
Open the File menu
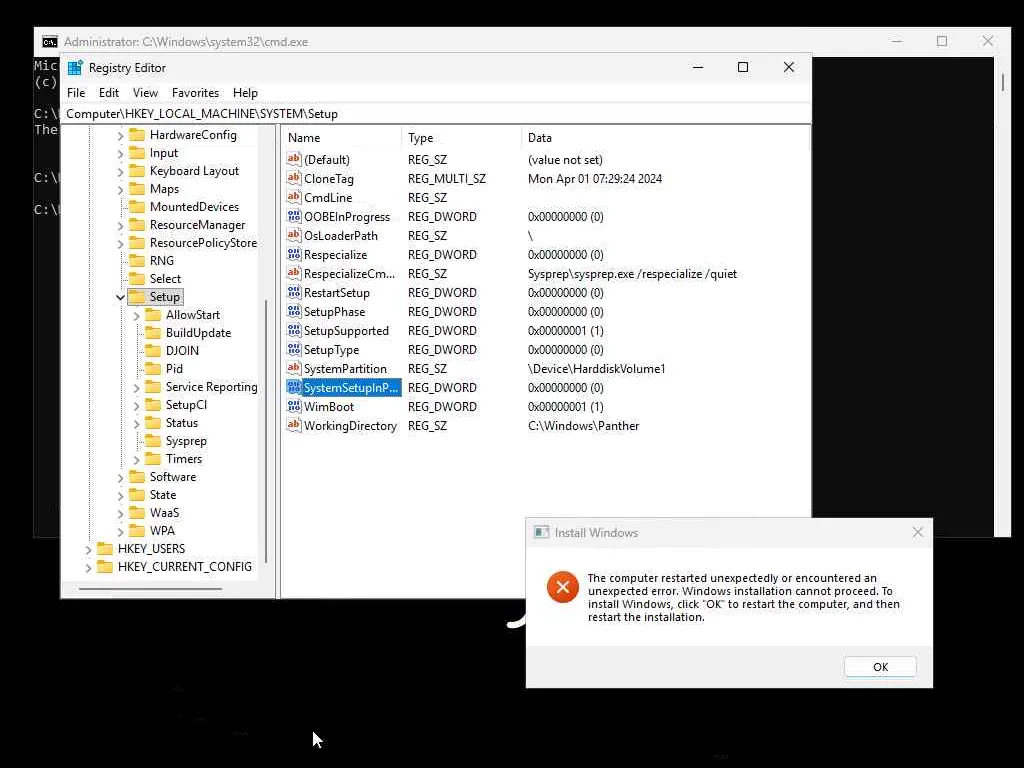tap(76, 93)
